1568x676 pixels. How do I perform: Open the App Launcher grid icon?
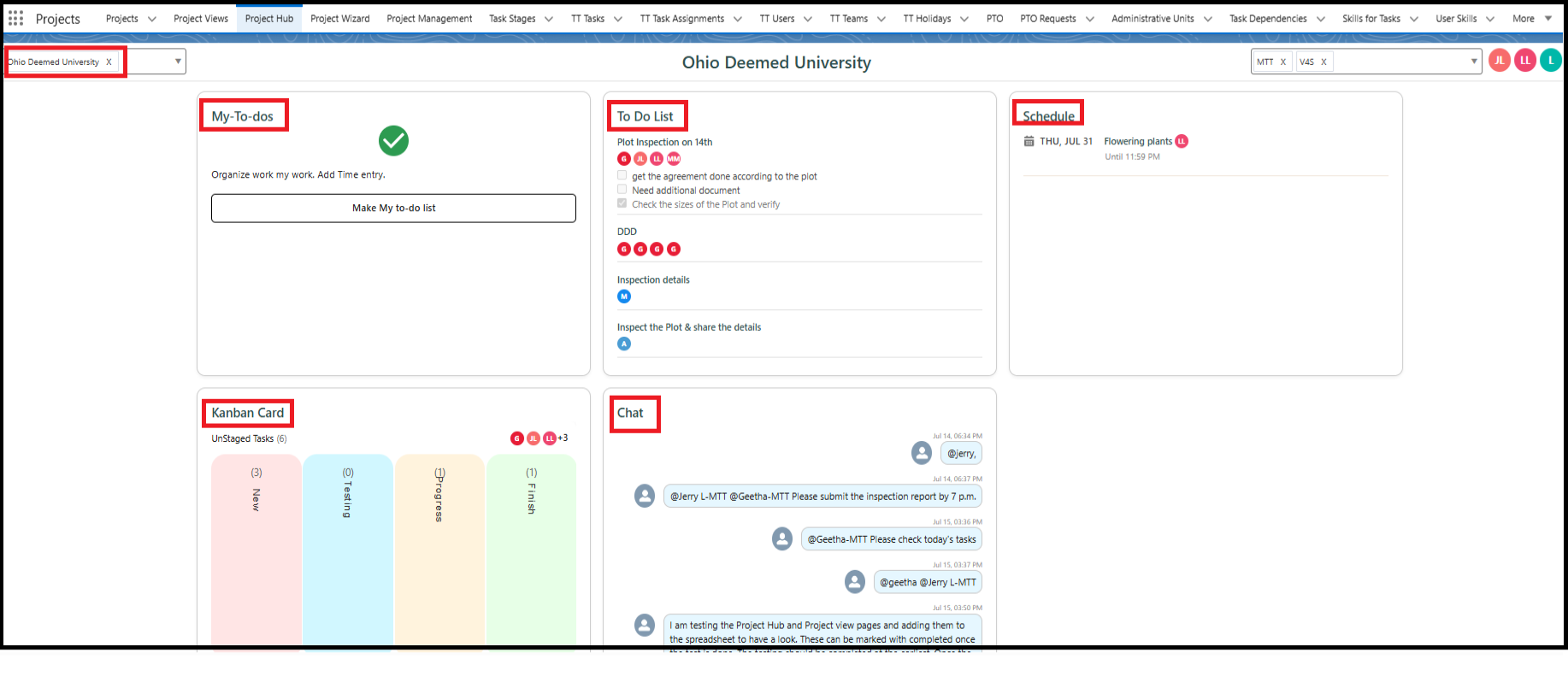click(15, 18)
